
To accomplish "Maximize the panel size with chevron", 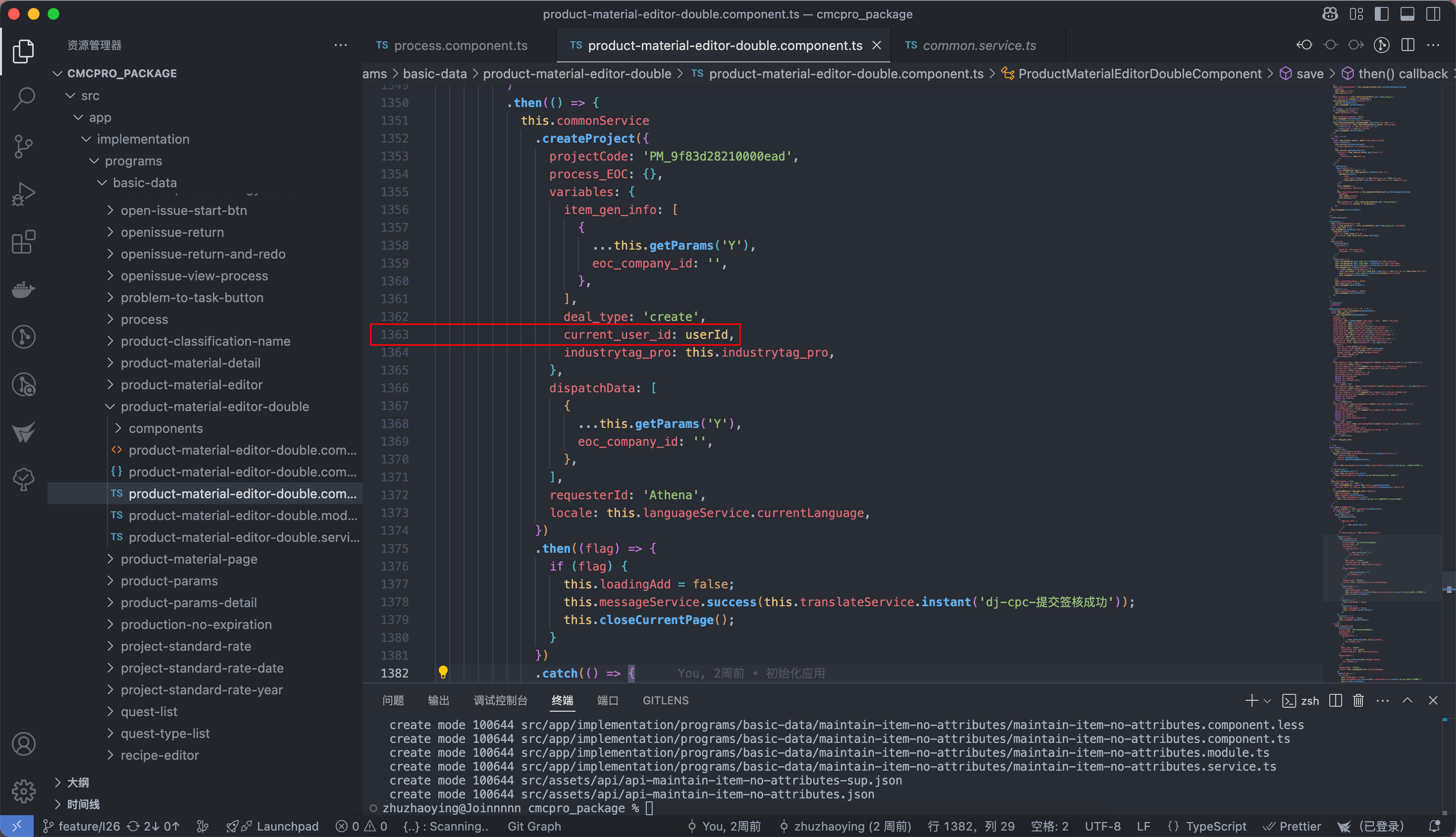I will [1408, 700].
